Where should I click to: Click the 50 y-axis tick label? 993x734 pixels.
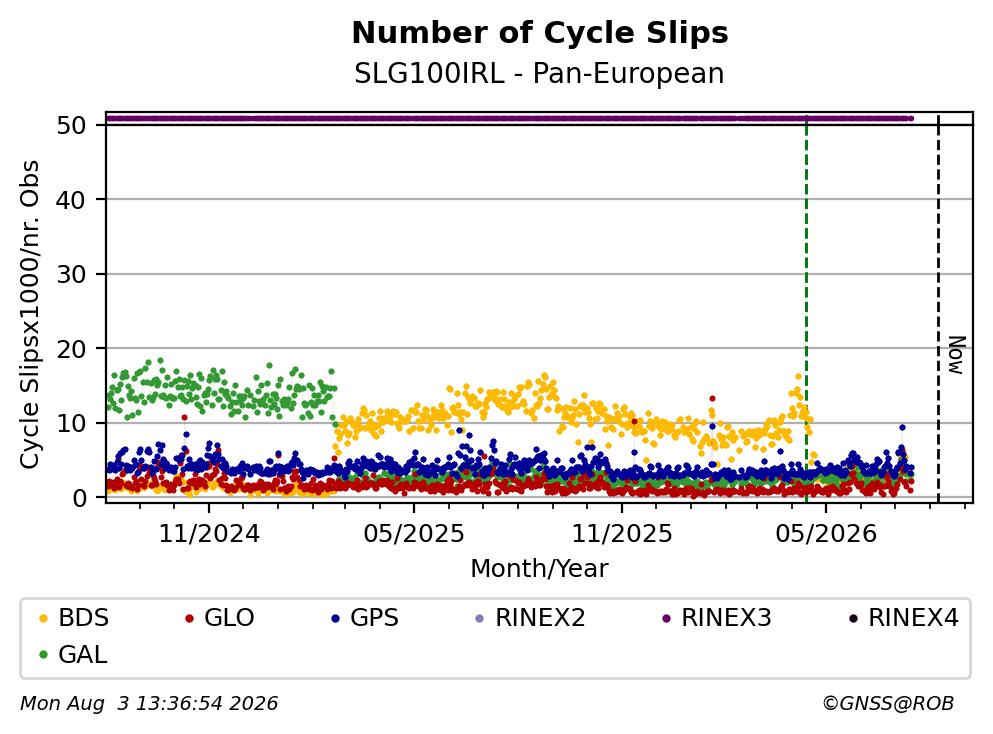[71, 125]
